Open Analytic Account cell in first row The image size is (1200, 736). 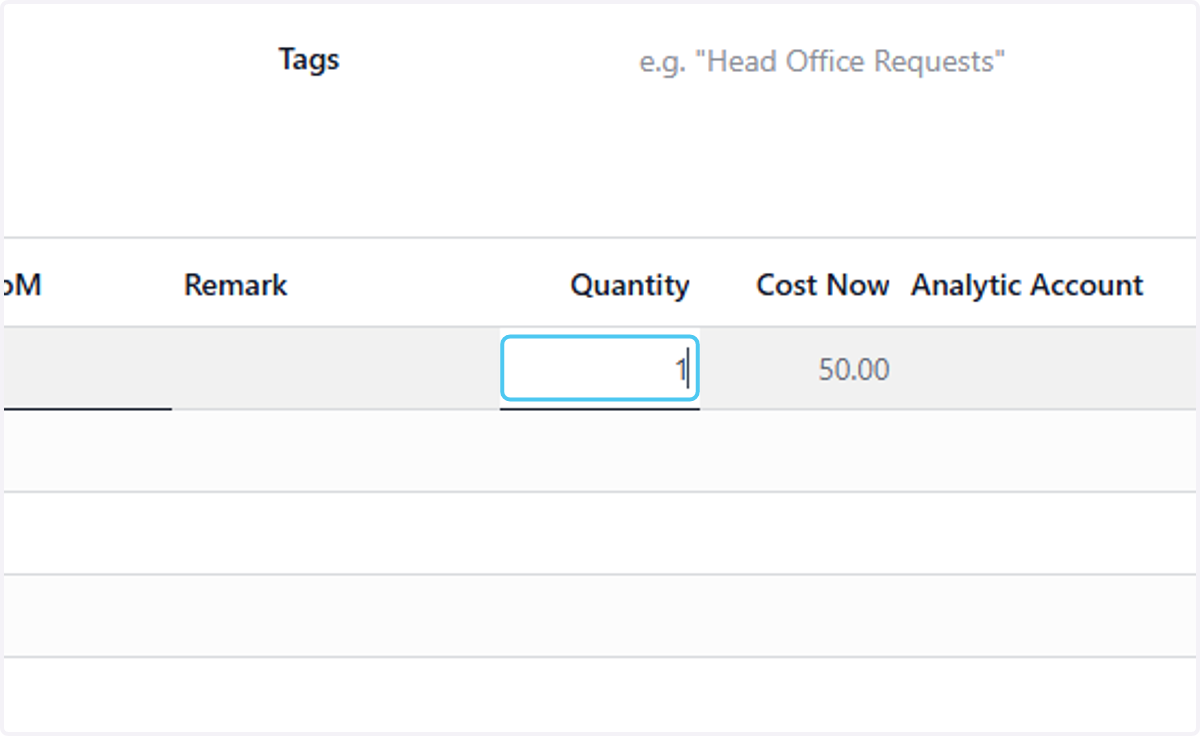tap(1048, 369)
